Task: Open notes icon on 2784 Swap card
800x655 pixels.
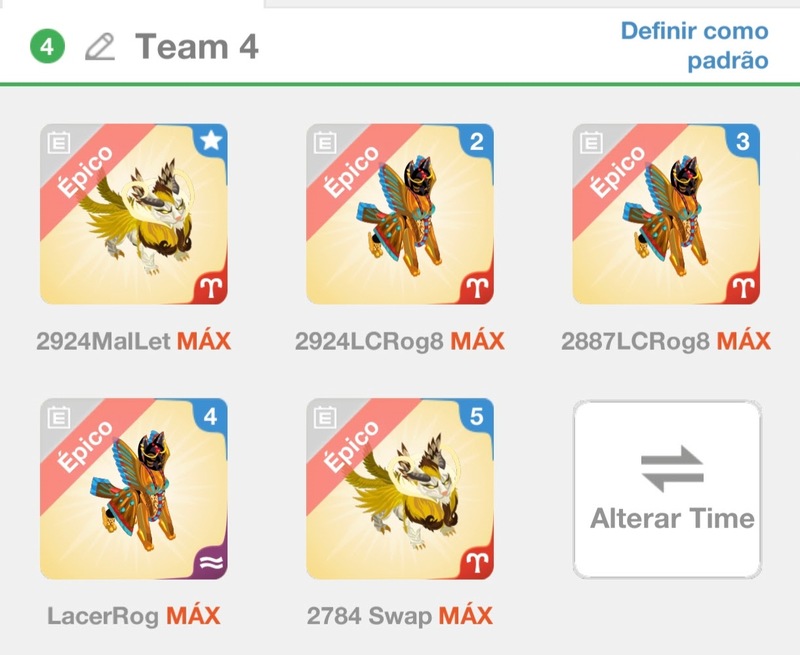Action: point(325,417)
